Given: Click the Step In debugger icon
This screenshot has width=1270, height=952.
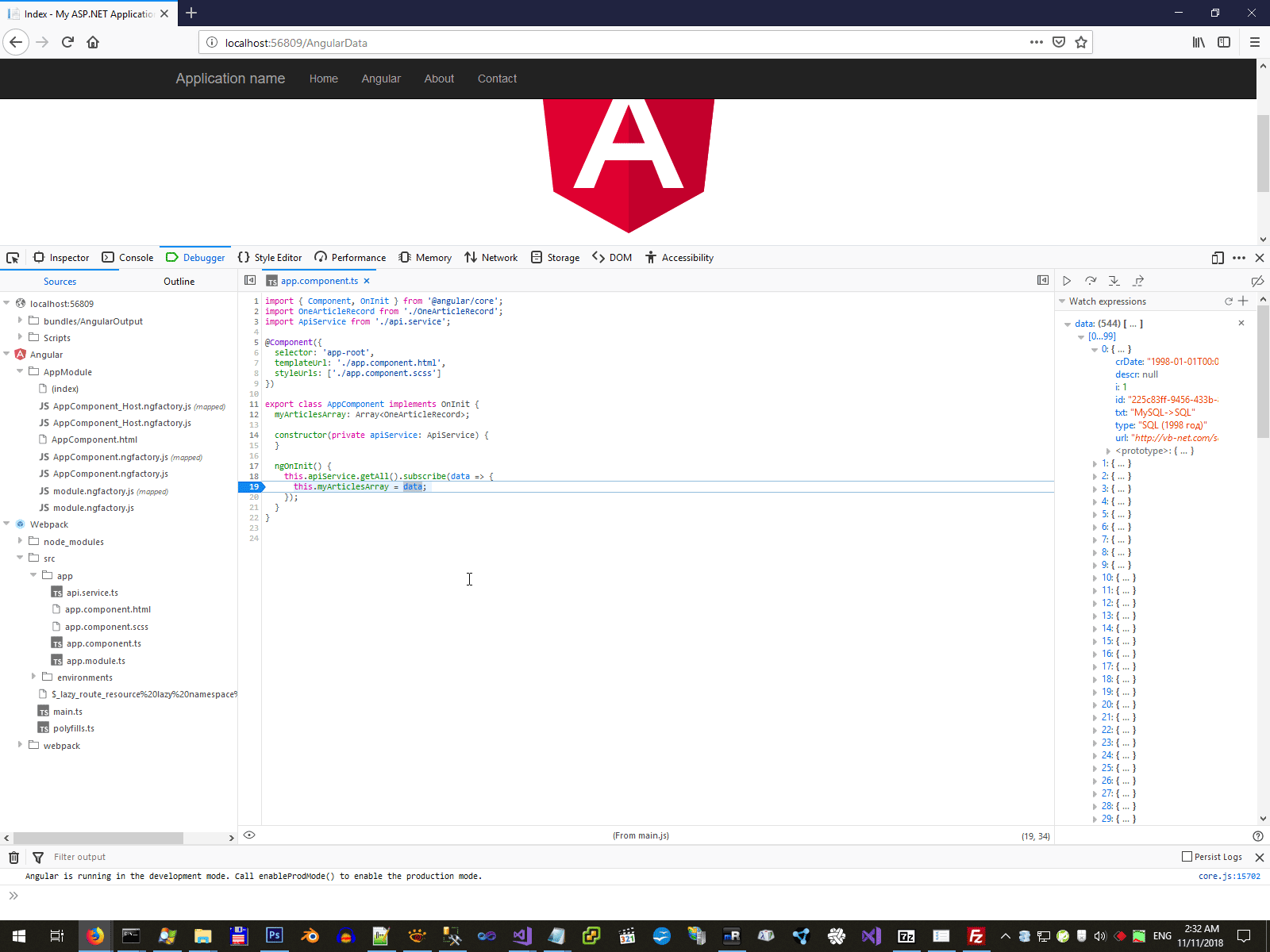Looking at the screenshot, I should pos(1114,281).
